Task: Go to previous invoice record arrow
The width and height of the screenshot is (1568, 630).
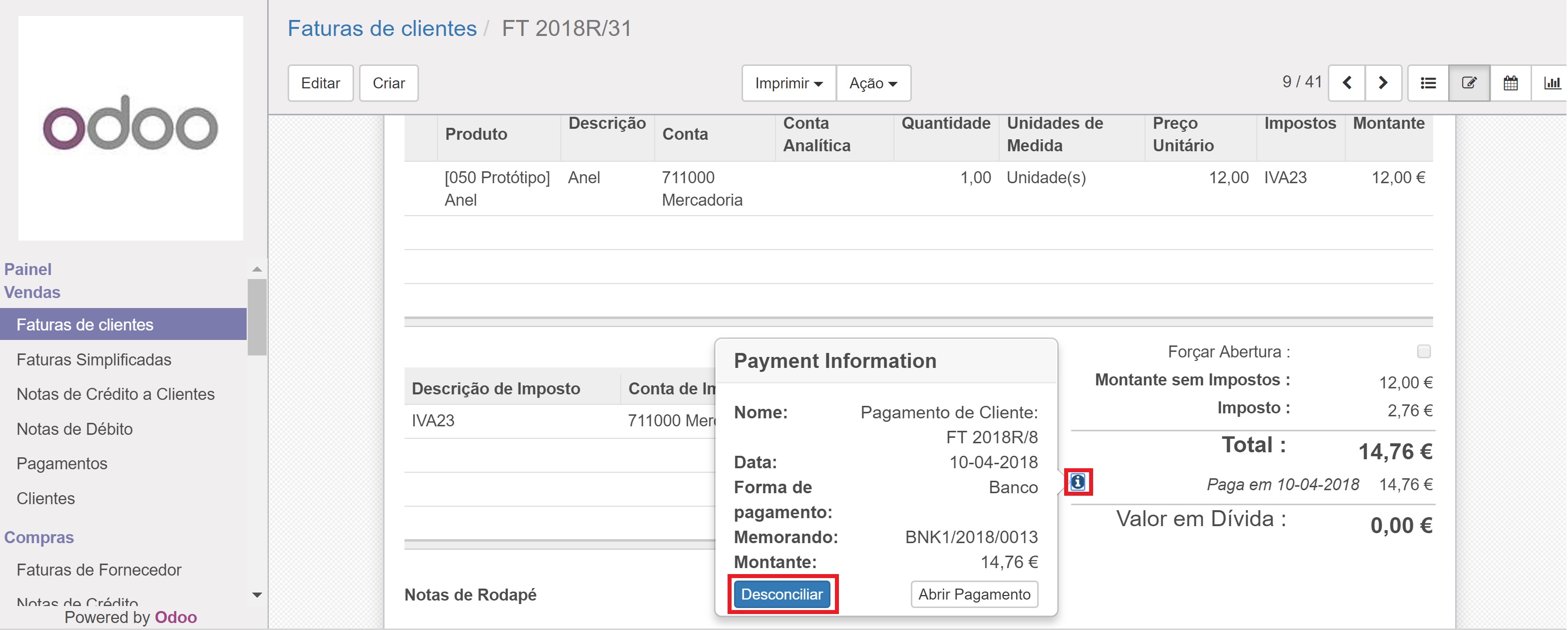Action: (1347, 83)
